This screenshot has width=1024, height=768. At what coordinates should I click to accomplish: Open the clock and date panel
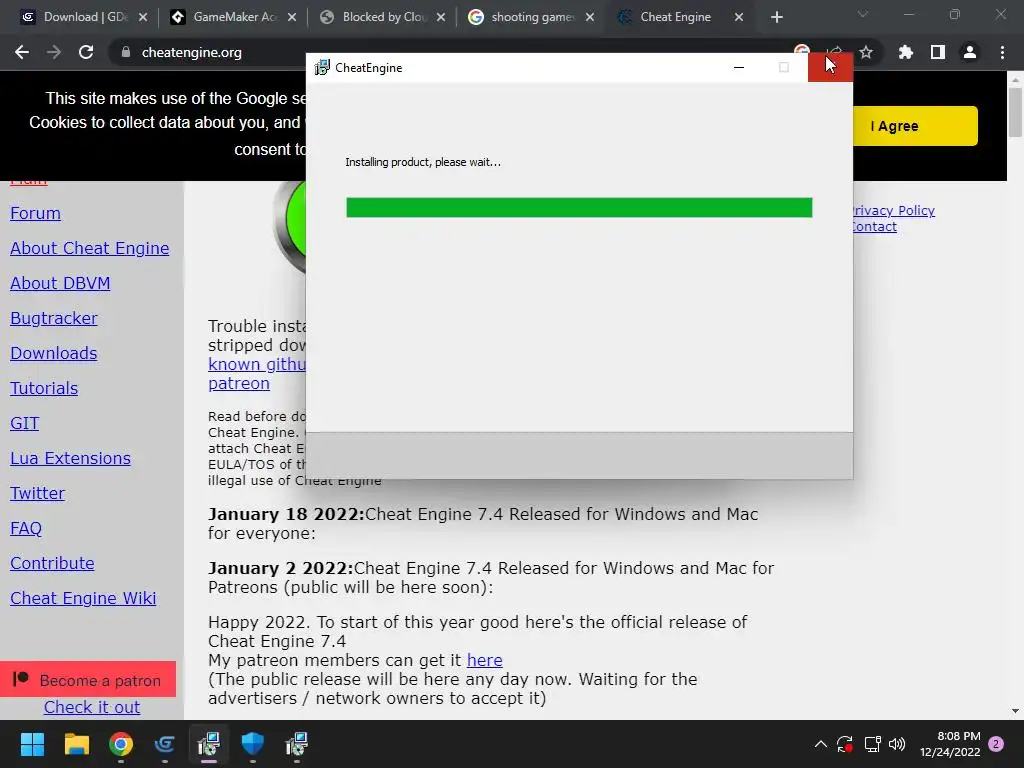click(x=950, y=744)
